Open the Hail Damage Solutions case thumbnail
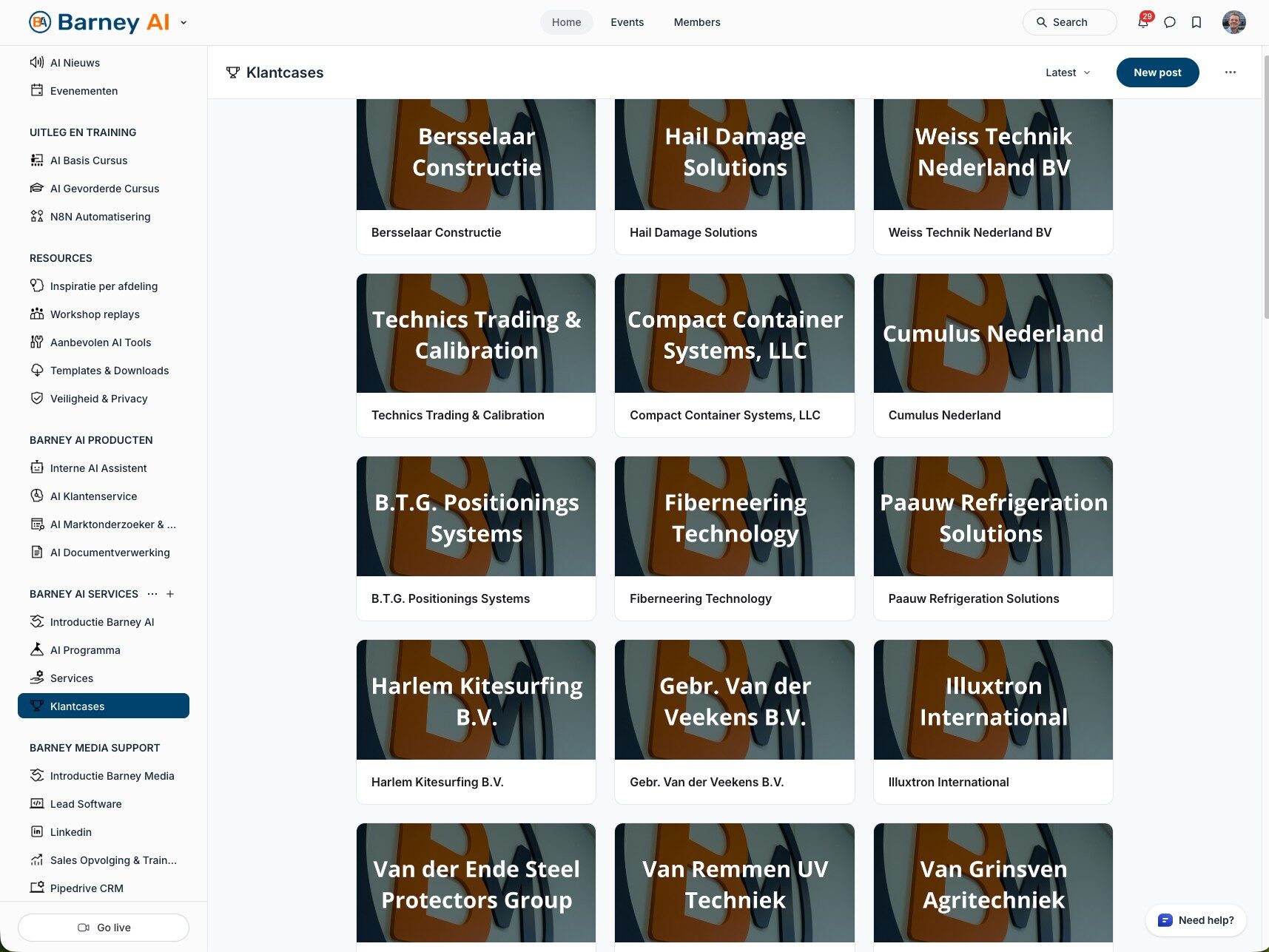 [x=734, y=154]
